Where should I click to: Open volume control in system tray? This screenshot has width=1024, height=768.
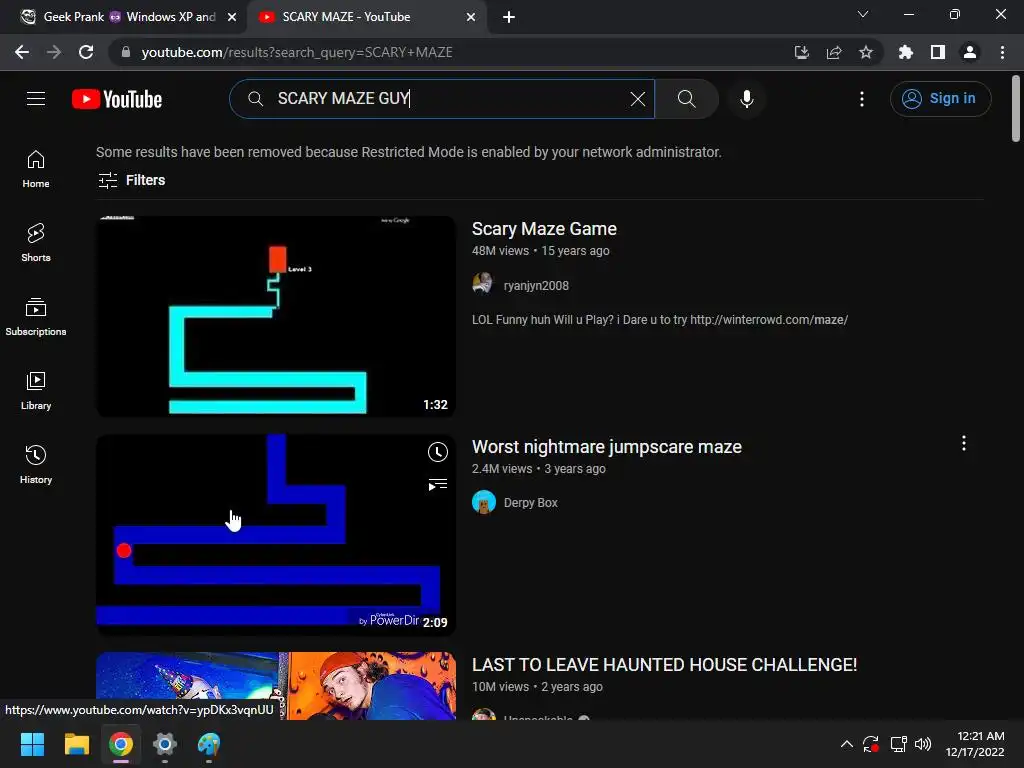(x=923, y=744)
